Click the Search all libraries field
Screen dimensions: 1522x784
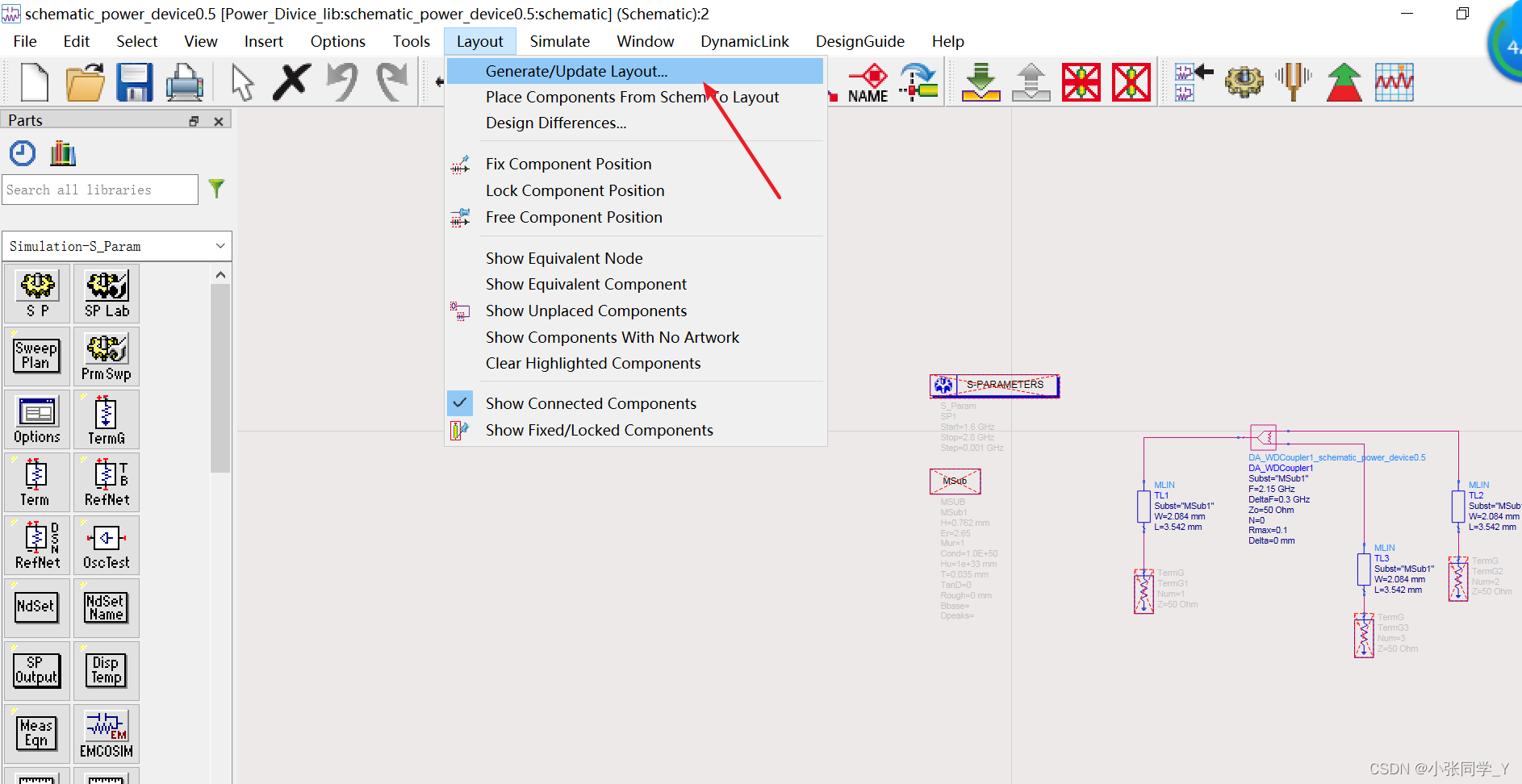(x=100, y=190)
